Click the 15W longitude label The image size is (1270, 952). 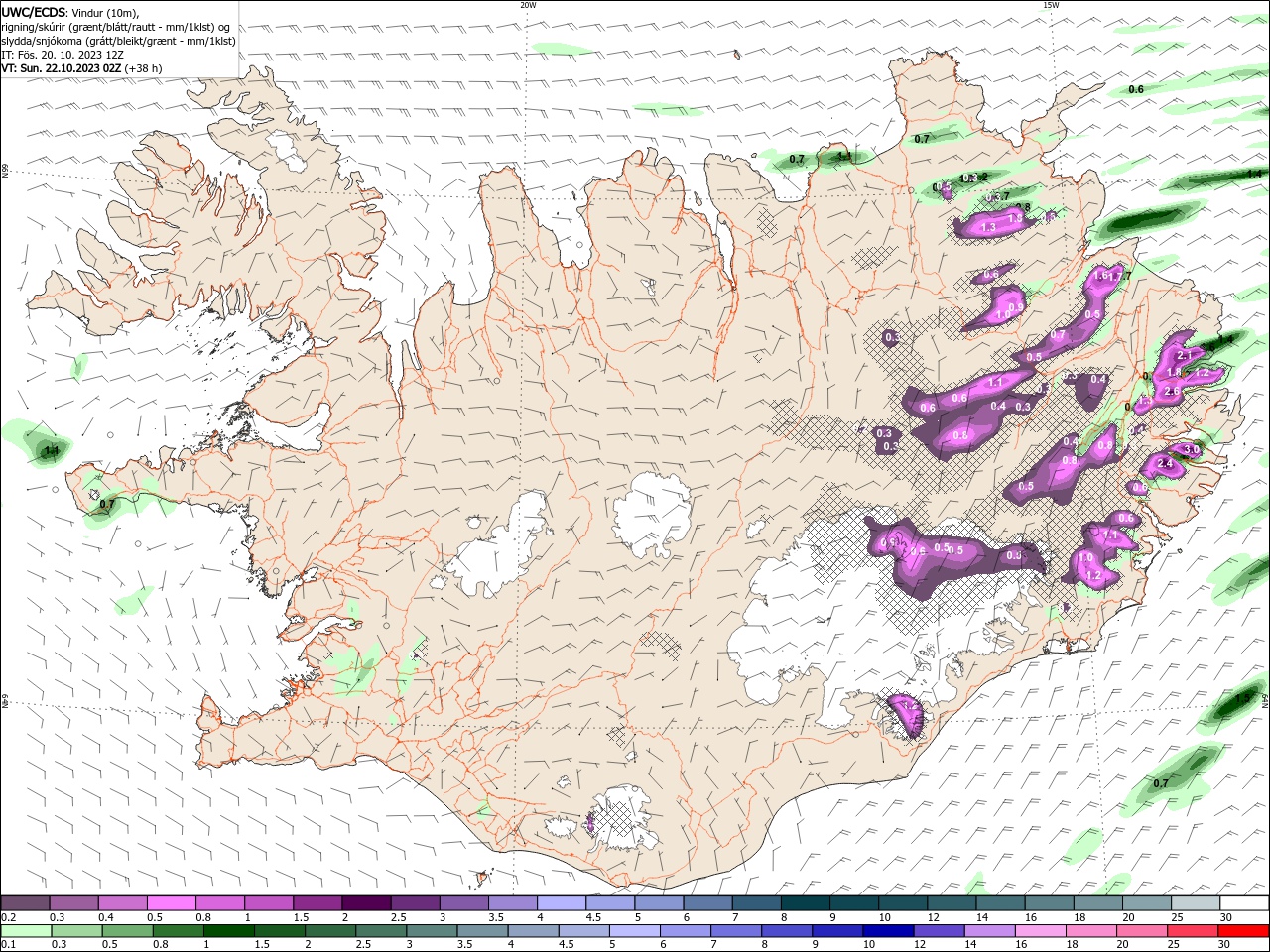click(x=1051, y=5)
